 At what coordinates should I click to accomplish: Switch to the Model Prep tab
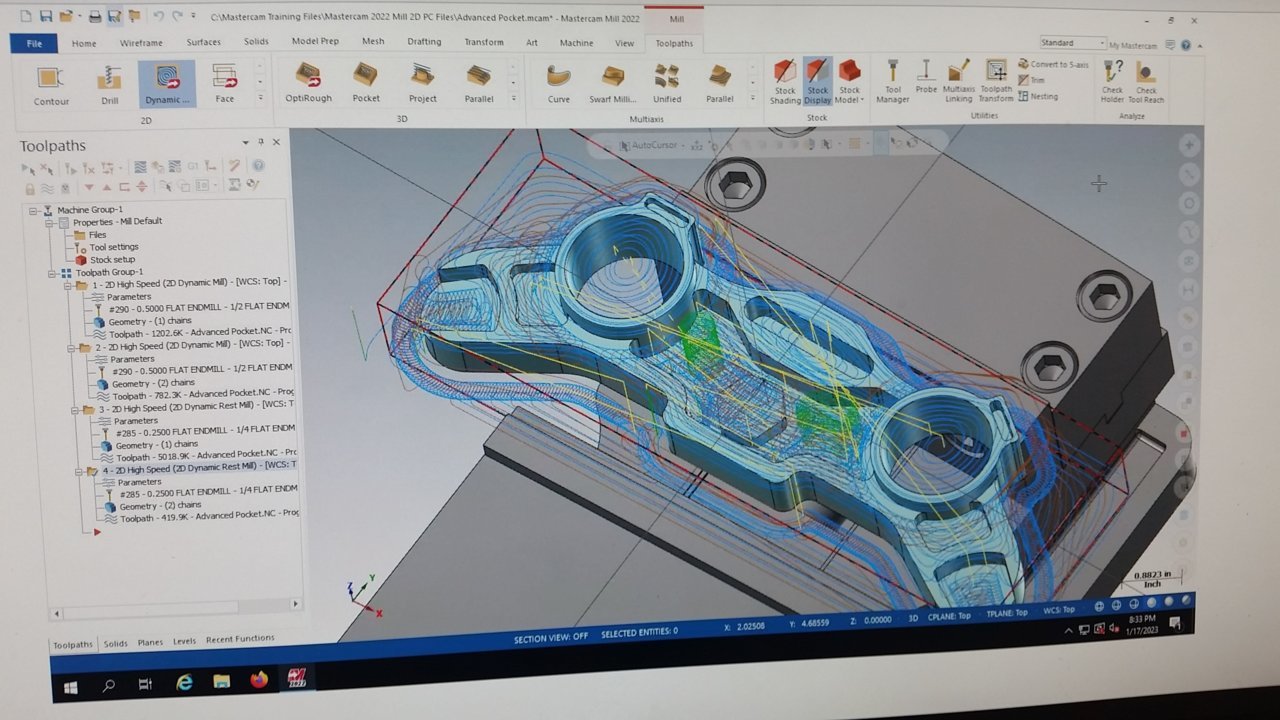click(x=315, y=41)
